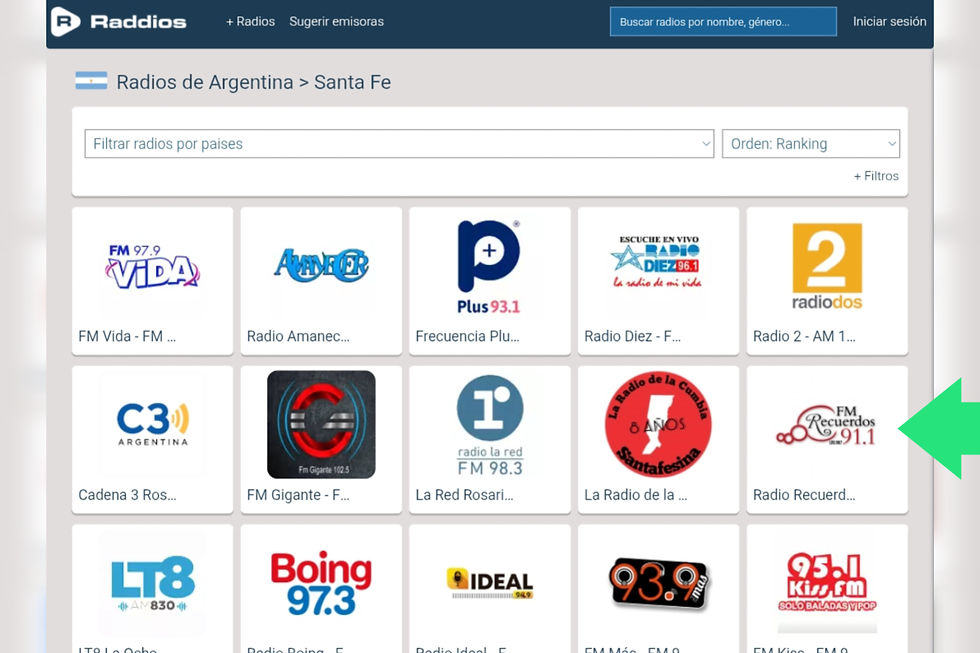
Task: Click the Ideal 94.9 logo
Action: coord(490,583)
